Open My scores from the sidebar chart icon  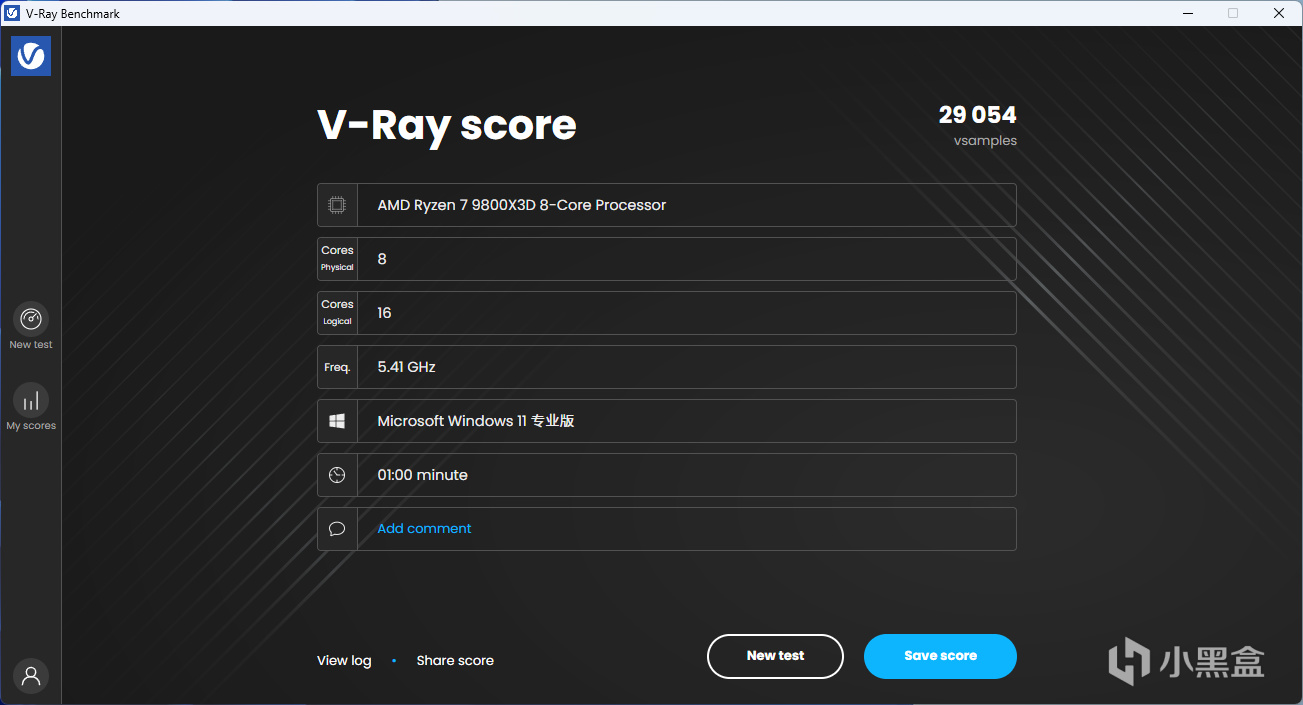pyautogui.click(x=31, y=400)
